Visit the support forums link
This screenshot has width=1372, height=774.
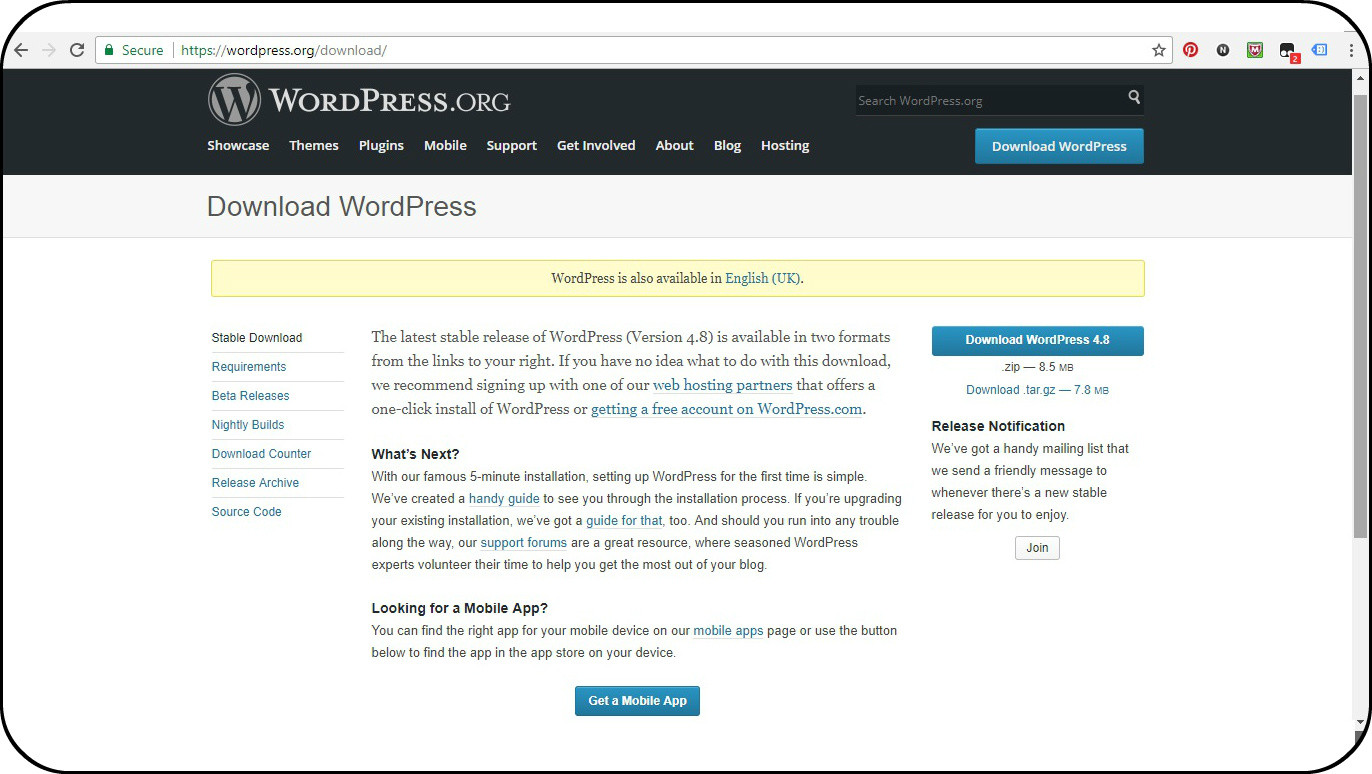523,542
